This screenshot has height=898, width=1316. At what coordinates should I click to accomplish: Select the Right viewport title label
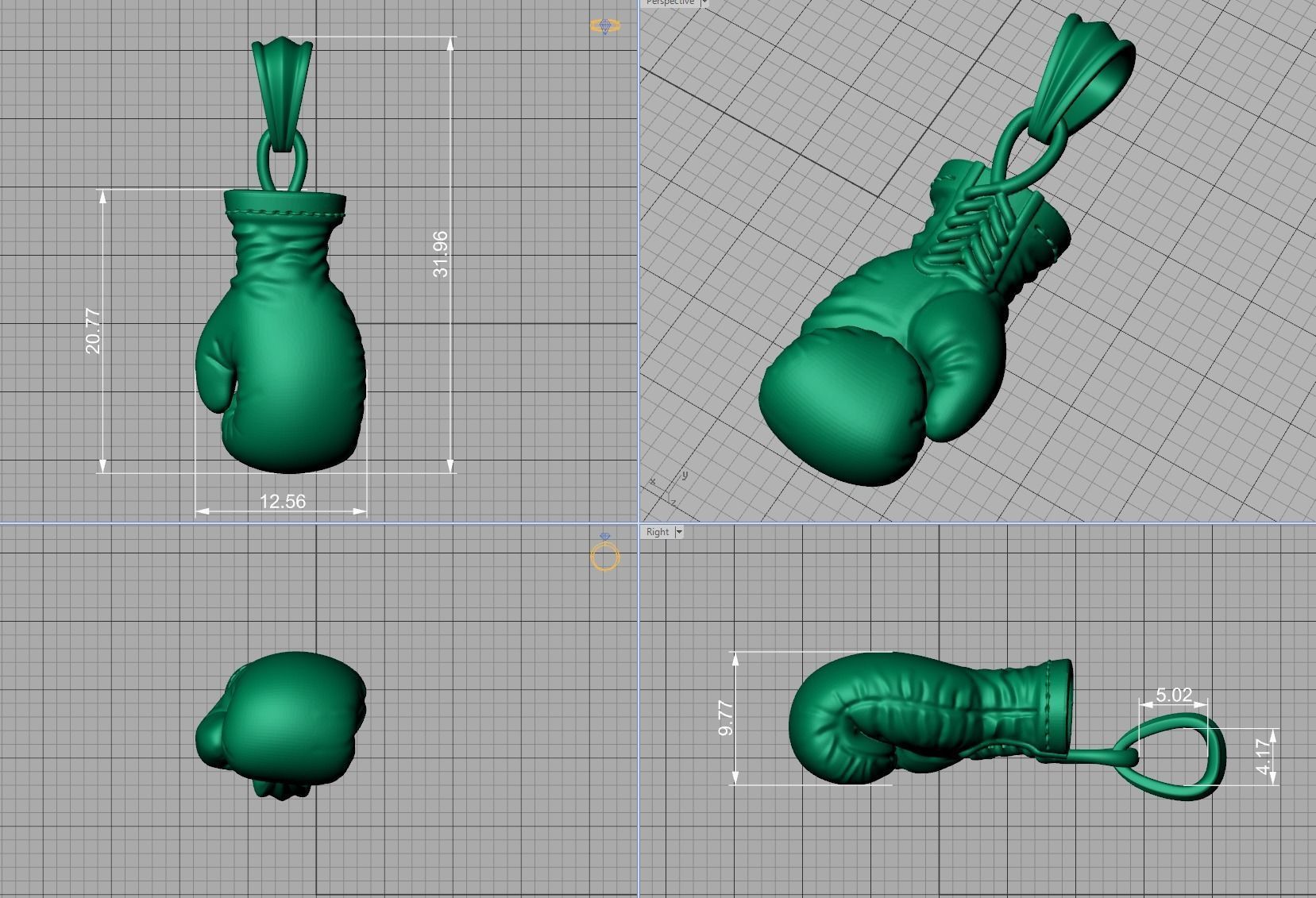pos(658,532)
